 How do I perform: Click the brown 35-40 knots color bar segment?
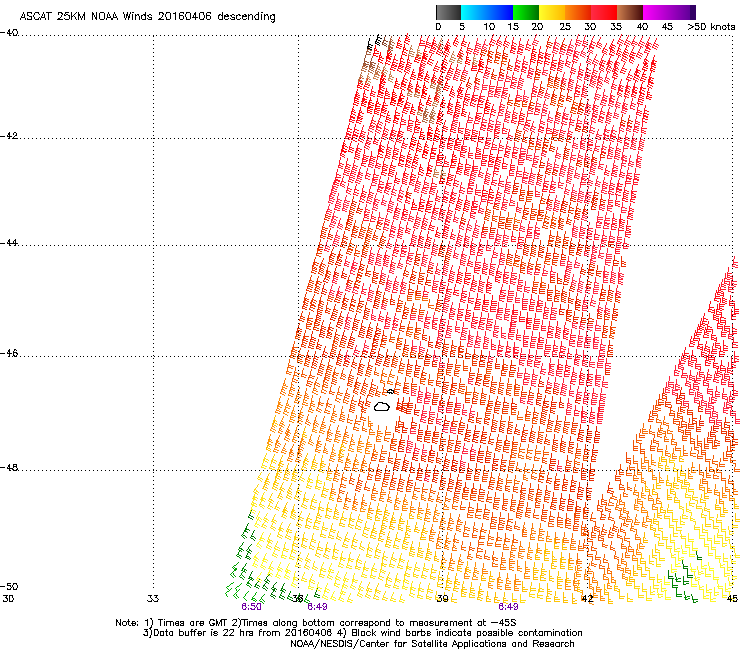coord(630,12)
